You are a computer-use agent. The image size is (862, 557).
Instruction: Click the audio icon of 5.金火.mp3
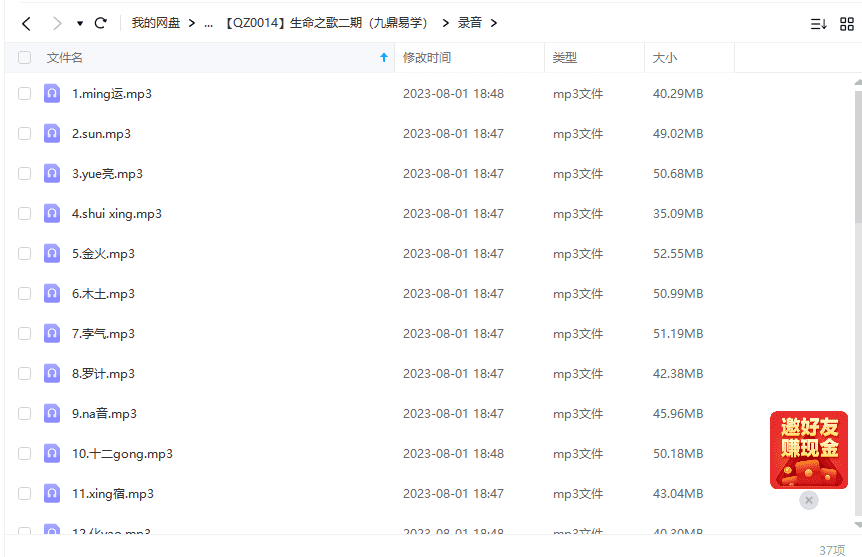click(x=52, y=253)
